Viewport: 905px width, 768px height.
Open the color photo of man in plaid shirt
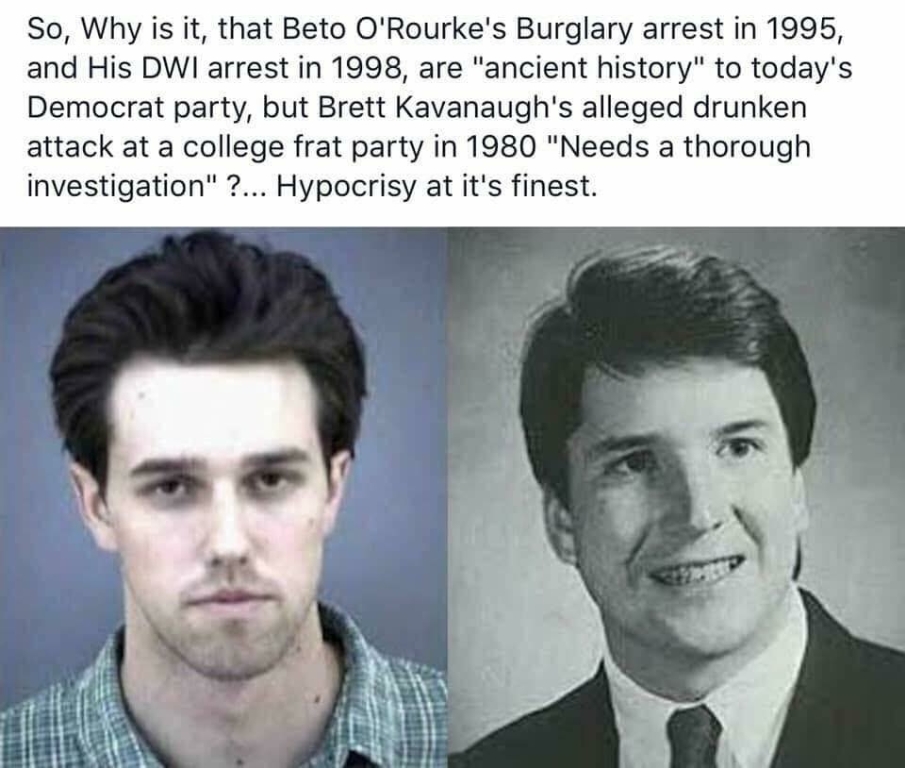click(224, 497)
